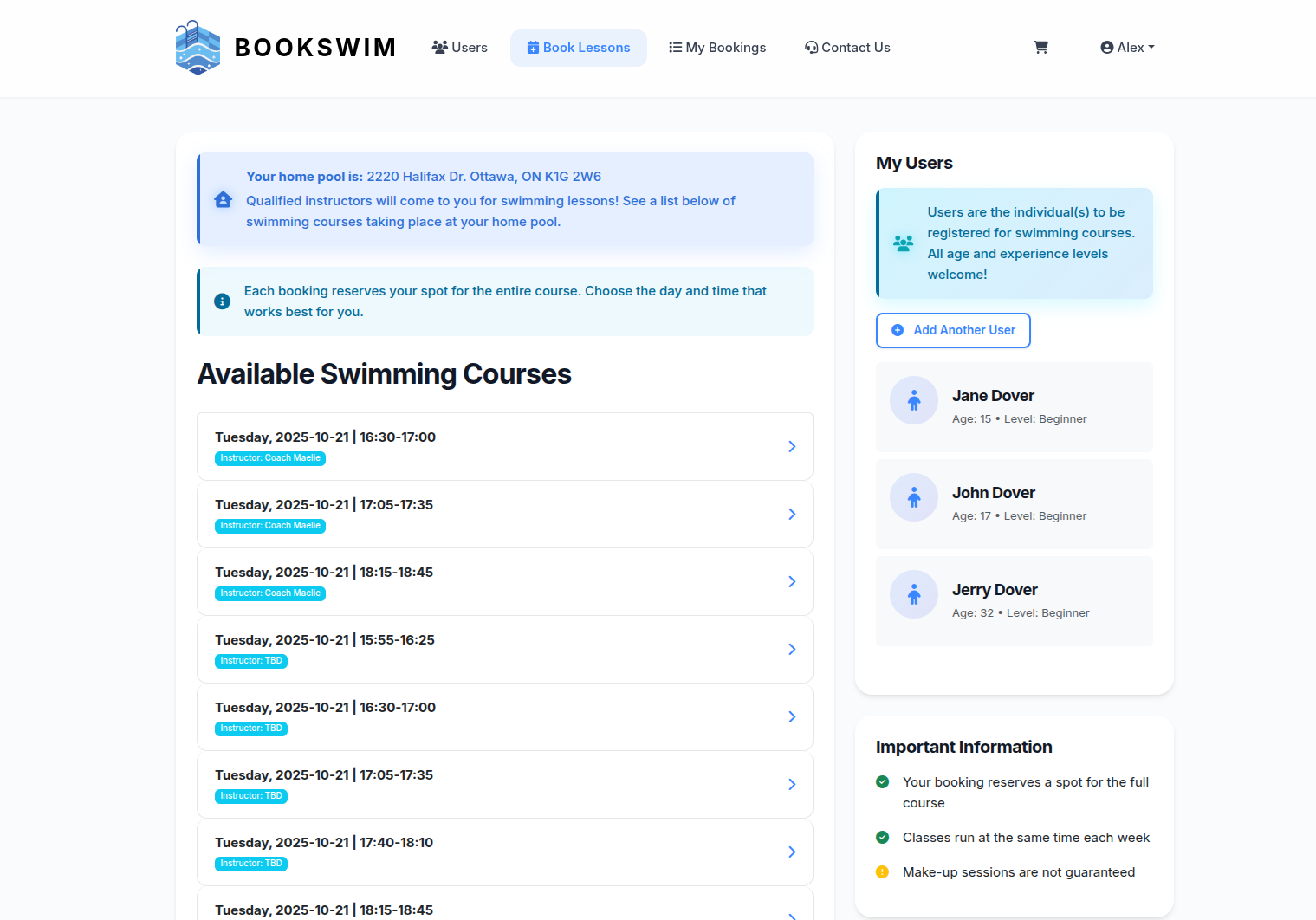The image size is (1316, 920).
Task: Select the 18:15-18:45 Coach Maelle course row
Action: (504, 581)
